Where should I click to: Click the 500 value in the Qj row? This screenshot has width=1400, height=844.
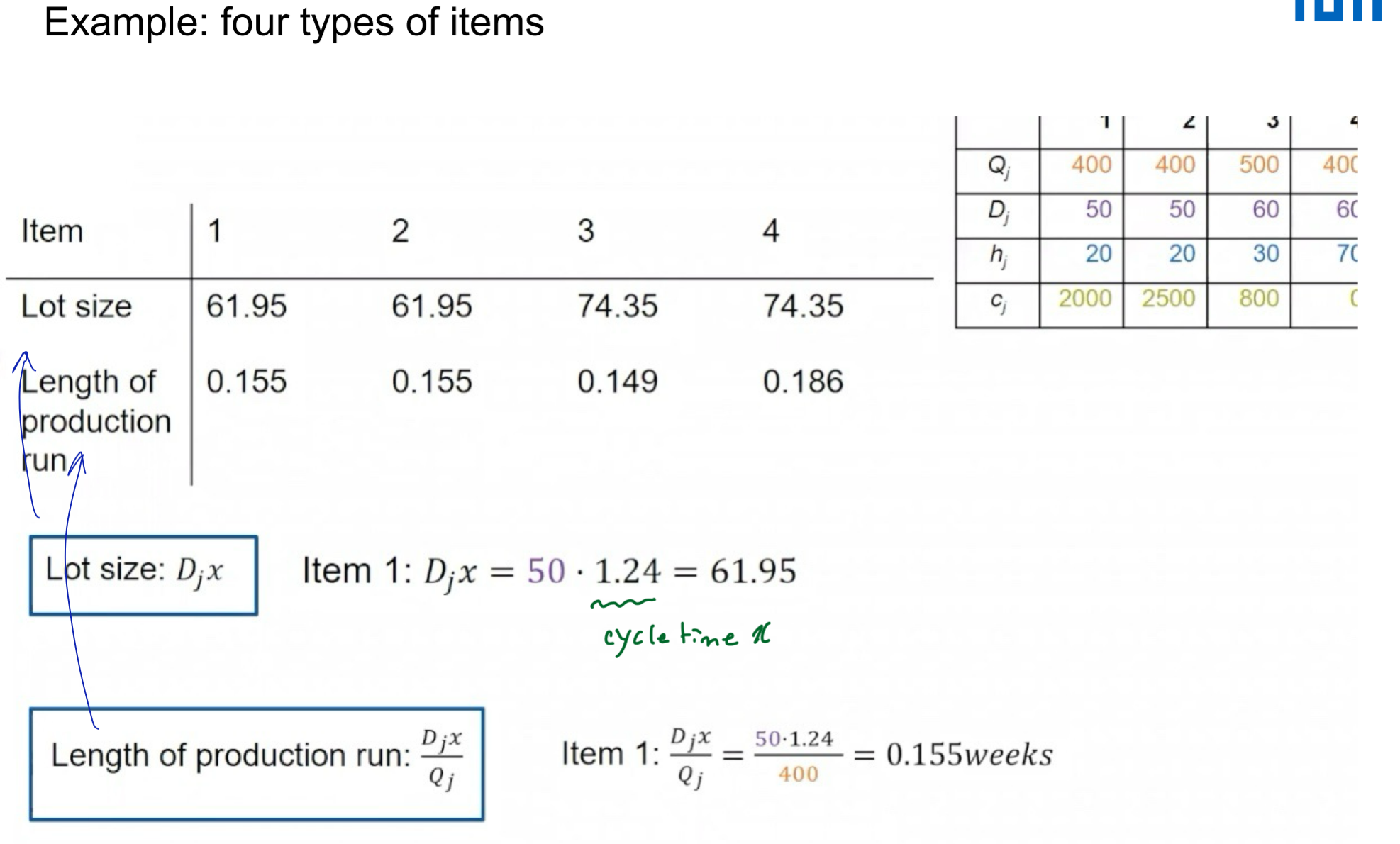(1259, 165)
